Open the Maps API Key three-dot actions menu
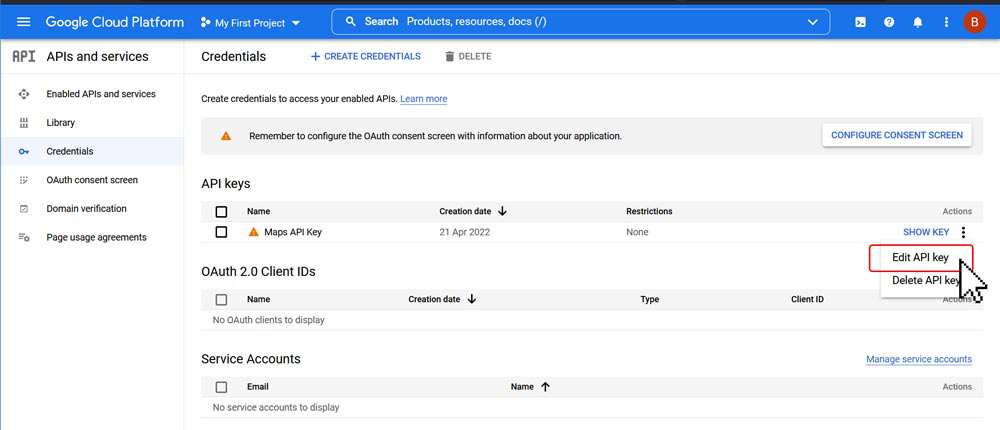Viewport: 1000px width, 430px height. coord(964,232)
